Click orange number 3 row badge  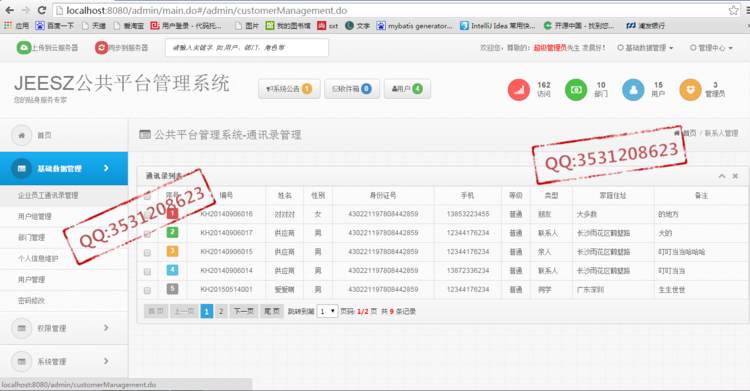(x=172, y=251)
